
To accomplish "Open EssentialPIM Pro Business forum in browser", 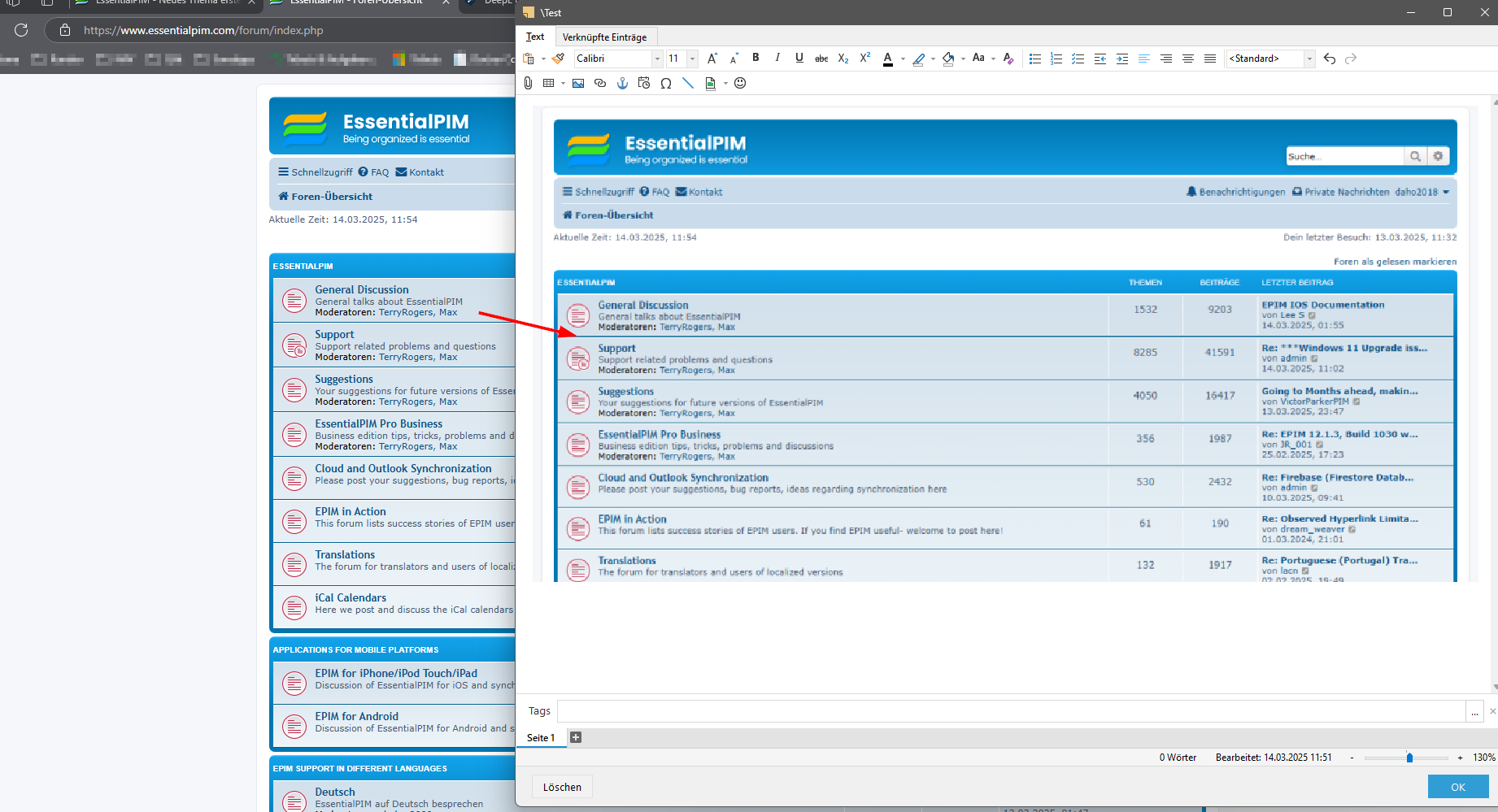I will (379, 423).
